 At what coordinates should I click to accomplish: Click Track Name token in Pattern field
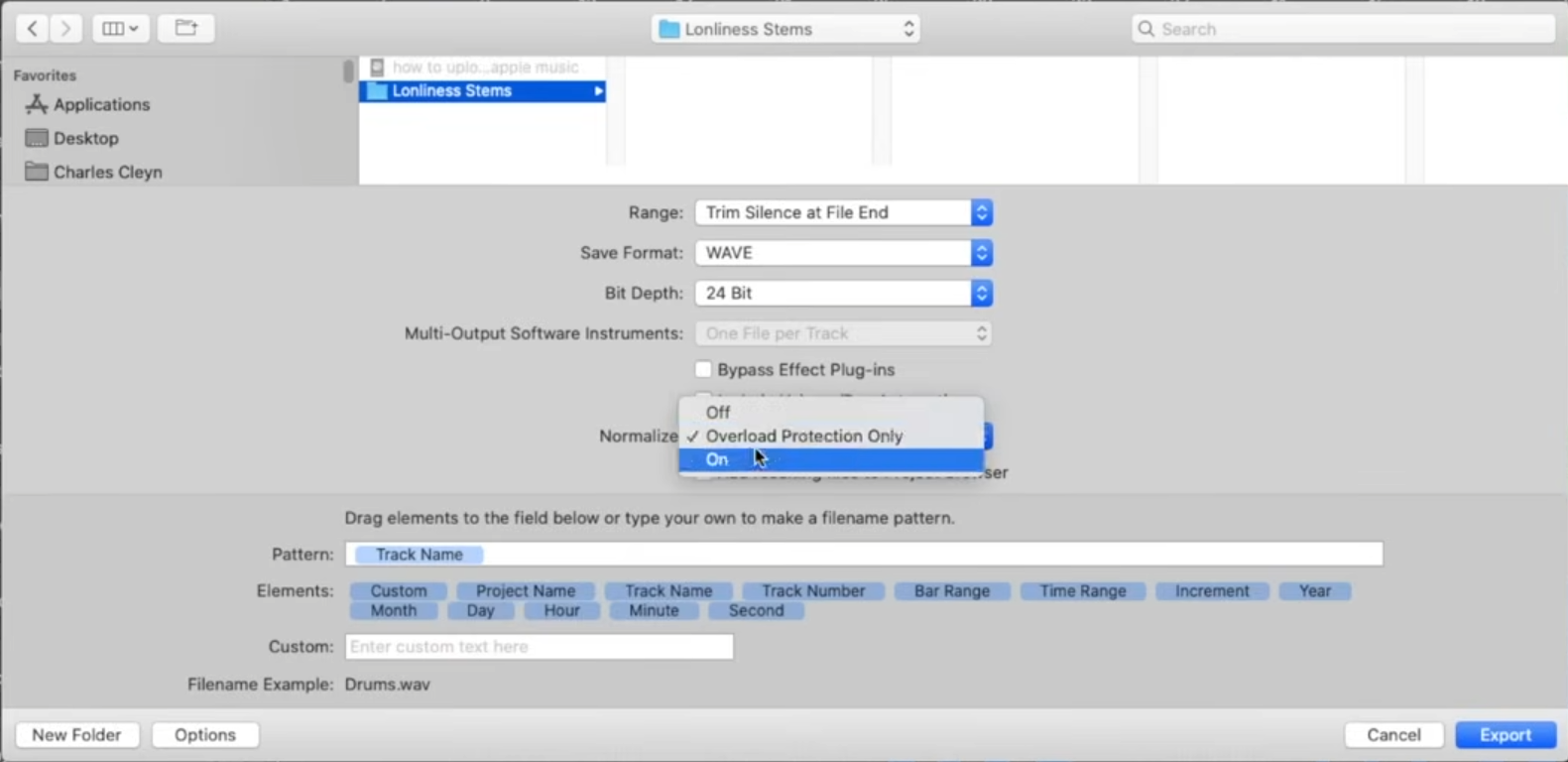[419, 555]
